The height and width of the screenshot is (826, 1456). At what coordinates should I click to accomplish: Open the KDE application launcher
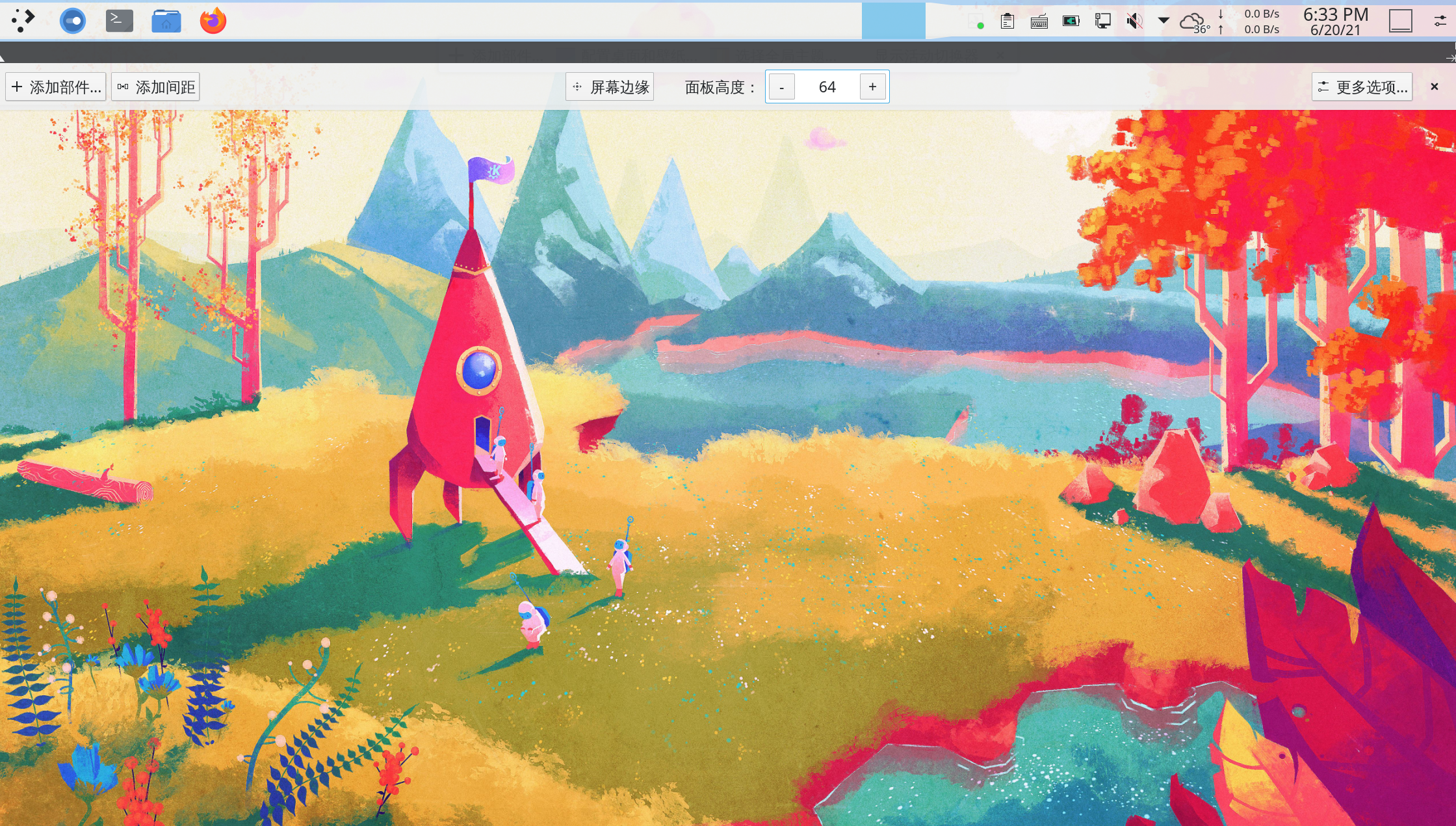23,21
